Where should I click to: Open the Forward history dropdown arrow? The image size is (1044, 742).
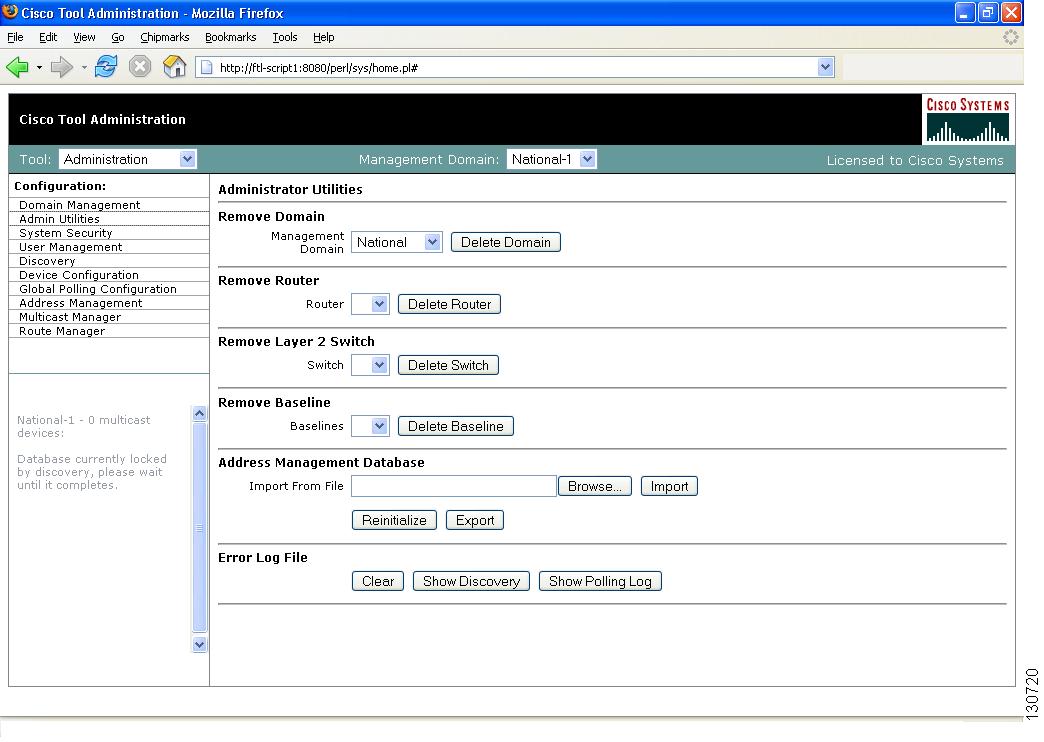[x=84, y=67]
